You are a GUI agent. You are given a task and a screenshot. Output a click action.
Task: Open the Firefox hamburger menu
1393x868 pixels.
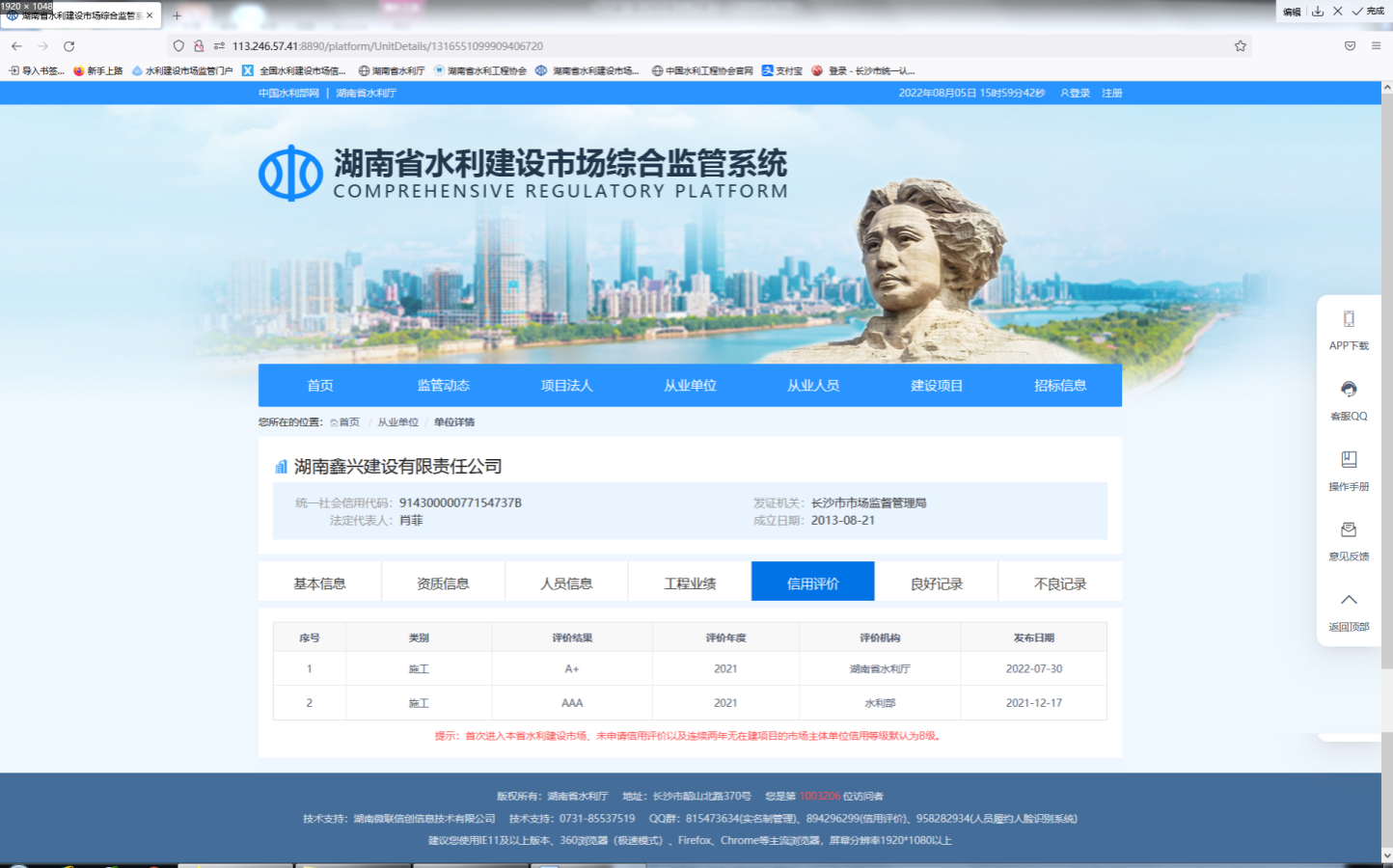tap(1376, 46)
